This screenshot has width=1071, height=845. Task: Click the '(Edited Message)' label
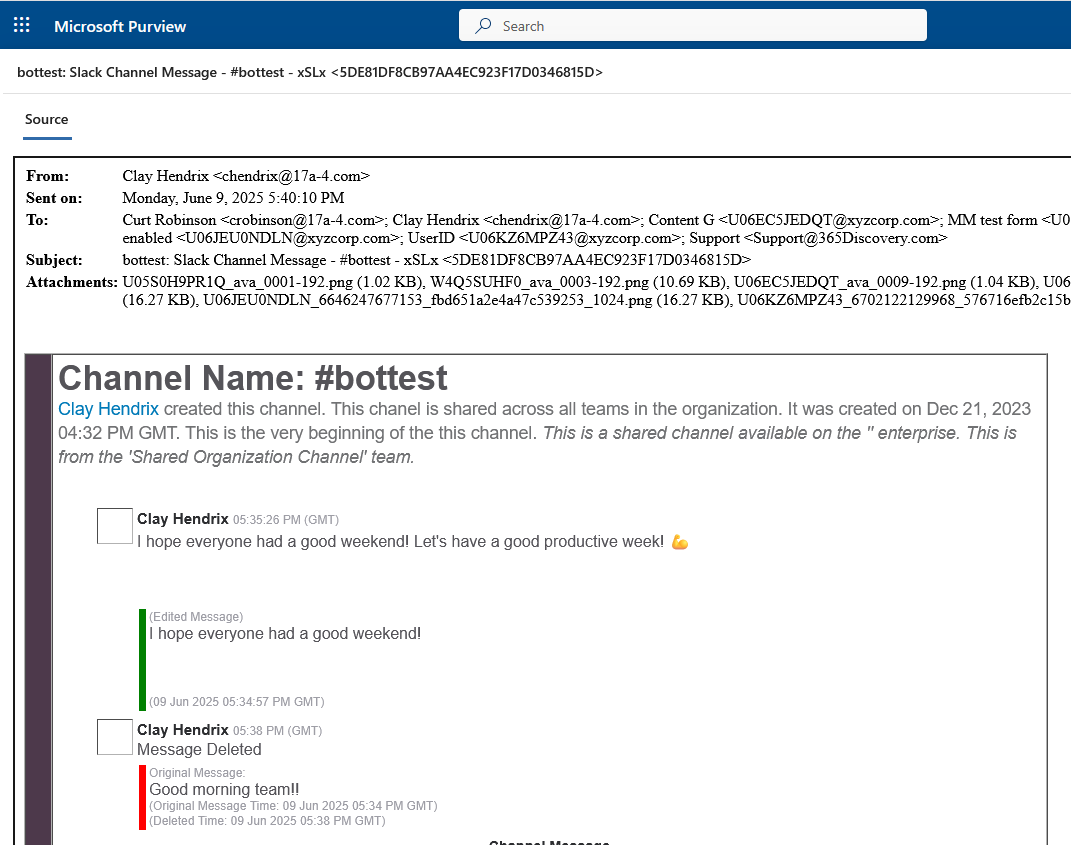(x=196, y=617)
